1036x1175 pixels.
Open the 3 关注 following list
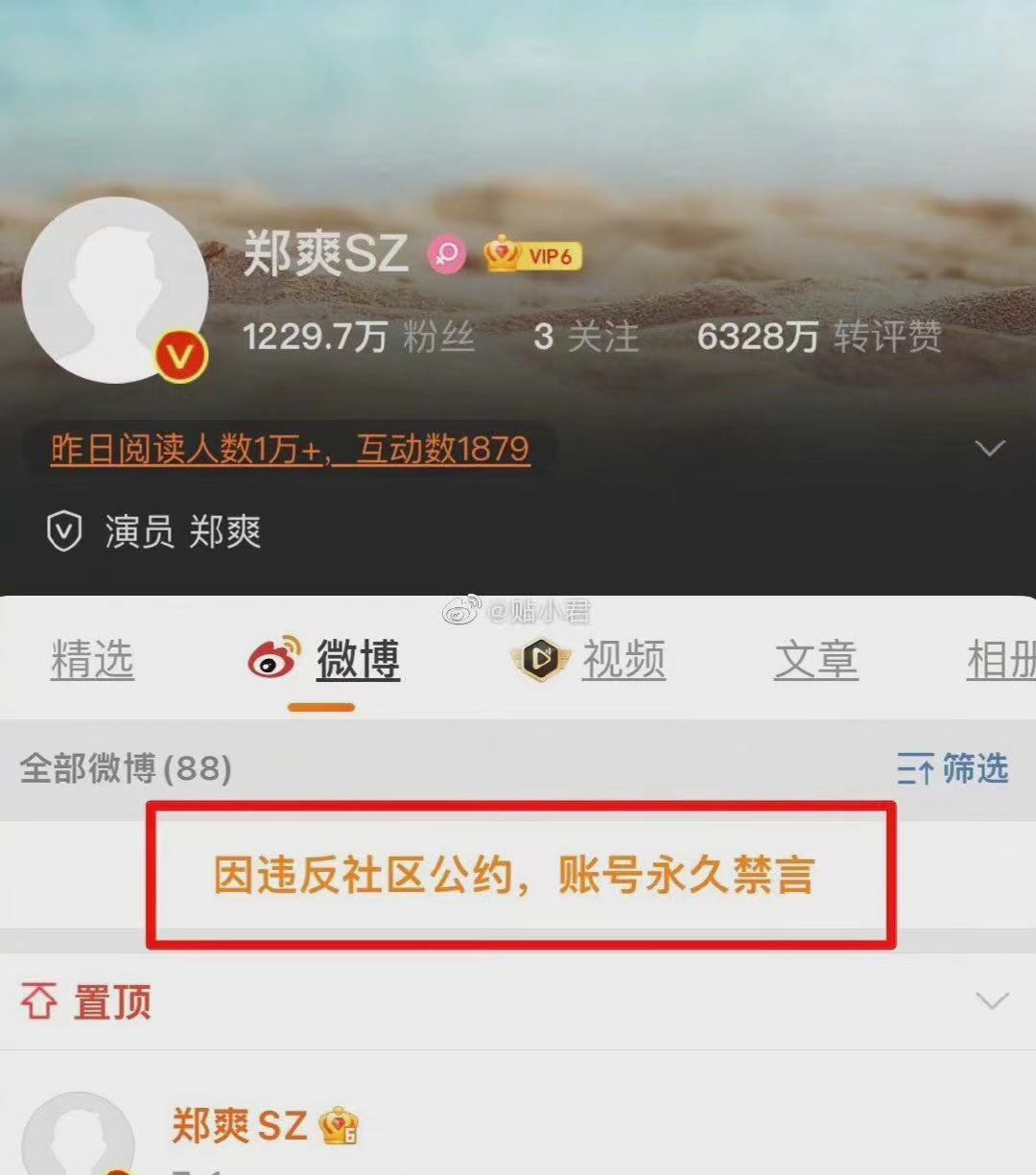(586, 337)
